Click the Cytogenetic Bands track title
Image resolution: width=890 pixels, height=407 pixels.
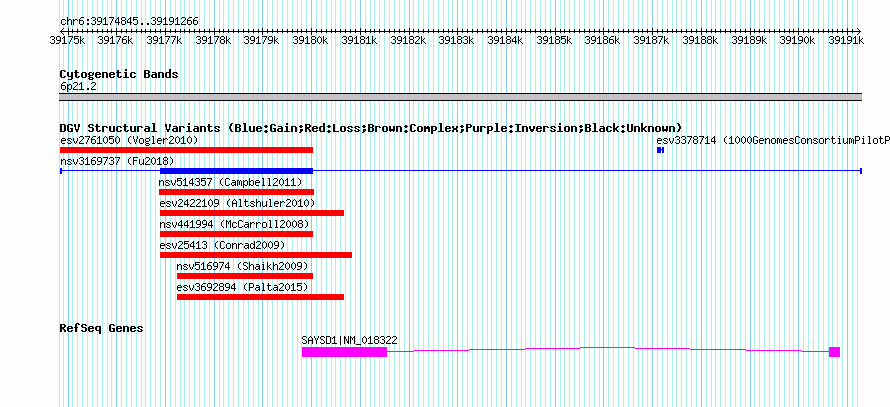[119, 74]
